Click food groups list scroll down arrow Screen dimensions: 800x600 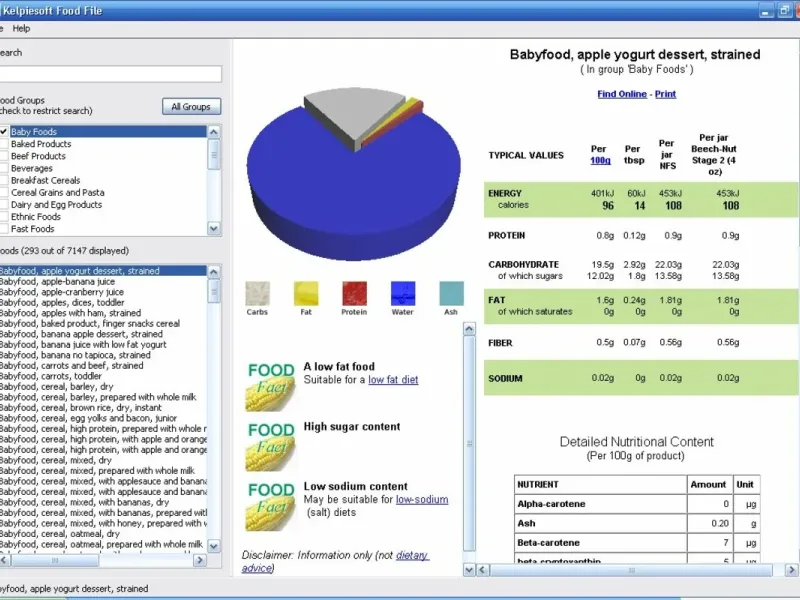pyautogui.click(x=214, y=228)
